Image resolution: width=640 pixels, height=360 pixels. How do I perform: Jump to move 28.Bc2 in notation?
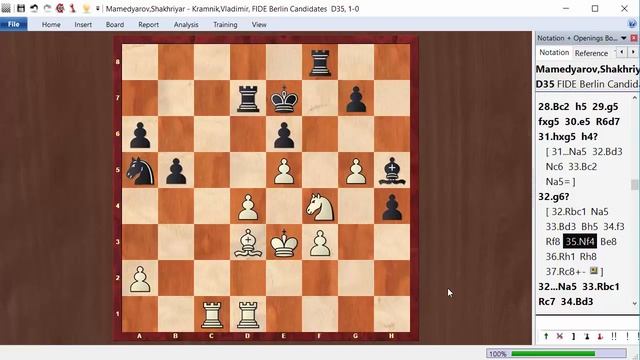click(x=553, y=107)
